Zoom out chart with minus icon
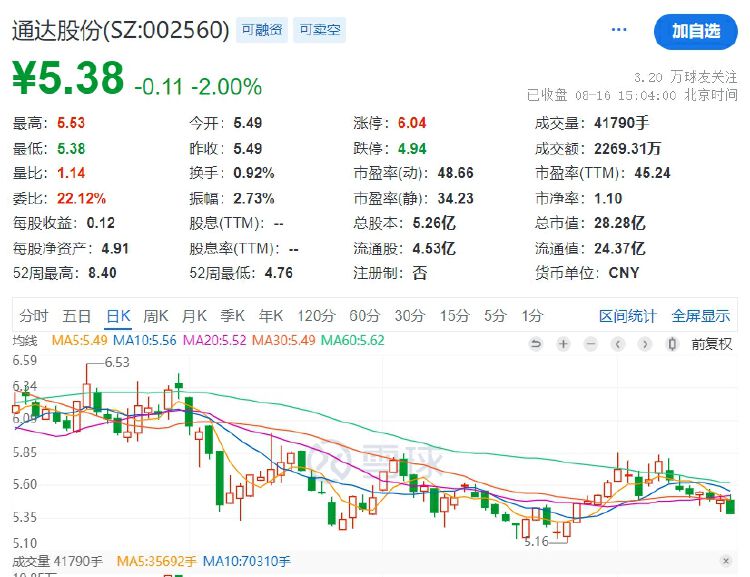The height and width of the screenshot is (577, 750). tap(591, 344)
